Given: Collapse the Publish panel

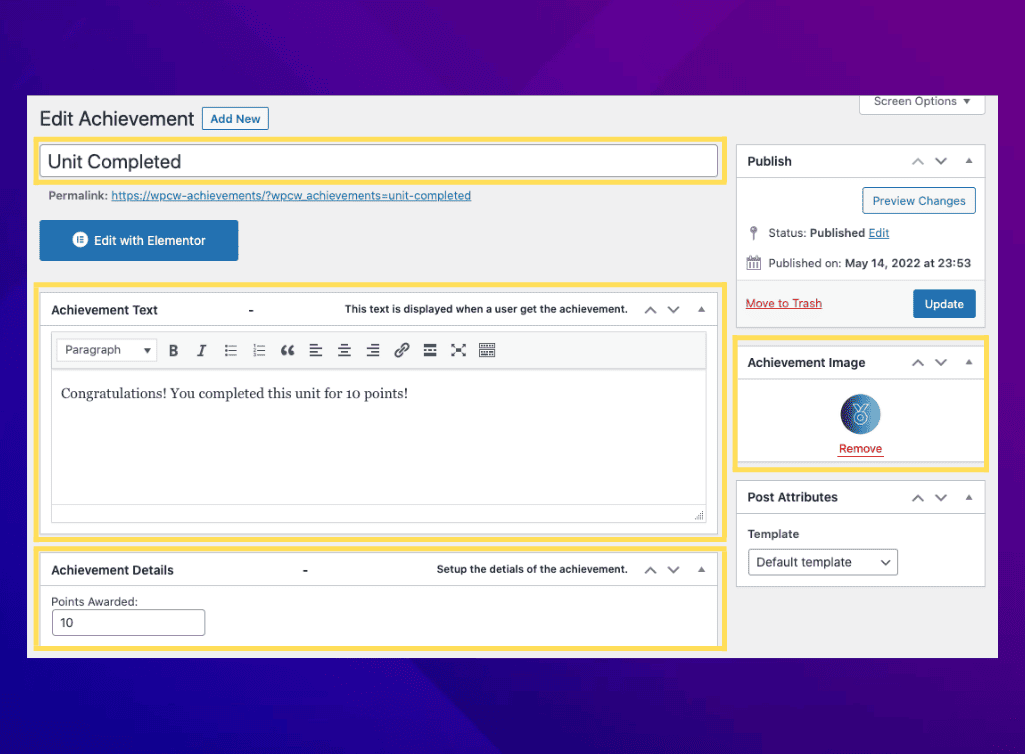Looking at the screenshot, I should (969, 161).
